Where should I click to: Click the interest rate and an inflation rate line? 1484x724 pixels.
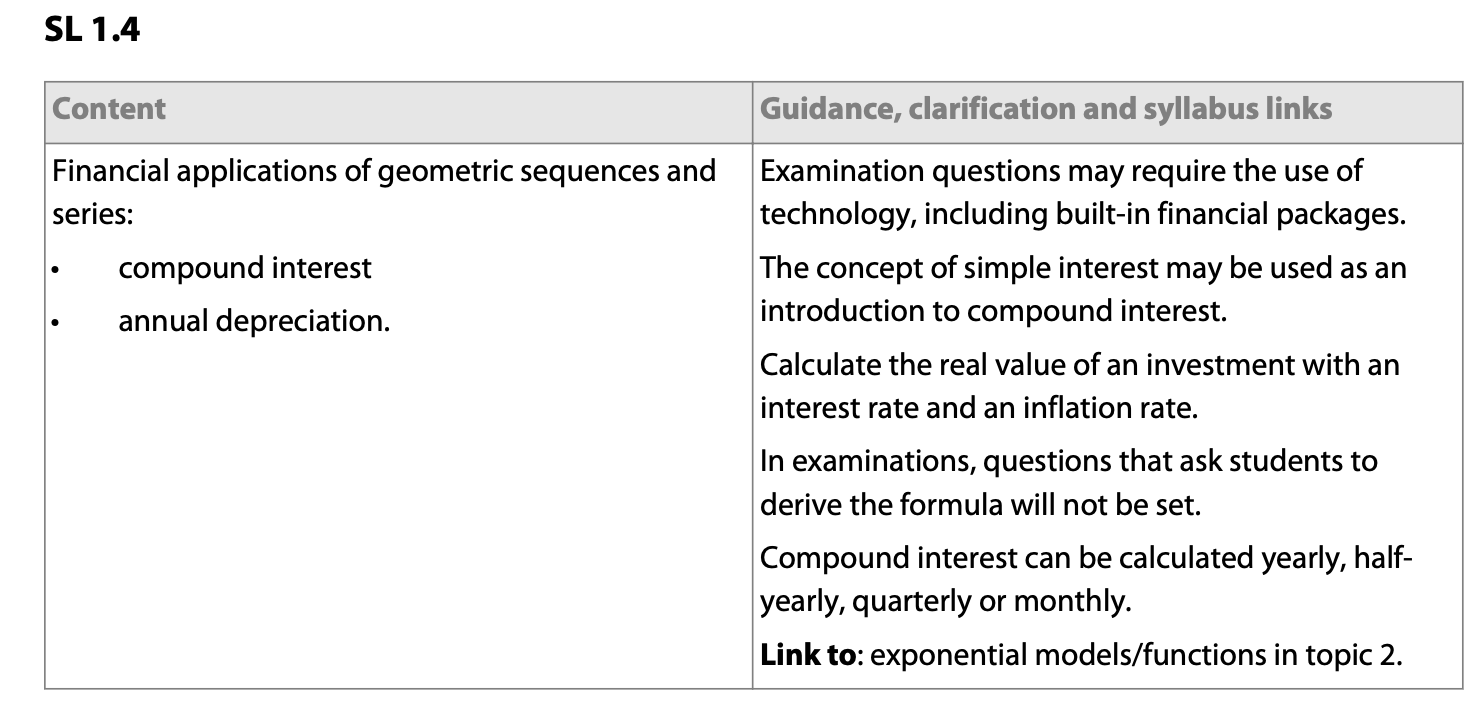978,408
